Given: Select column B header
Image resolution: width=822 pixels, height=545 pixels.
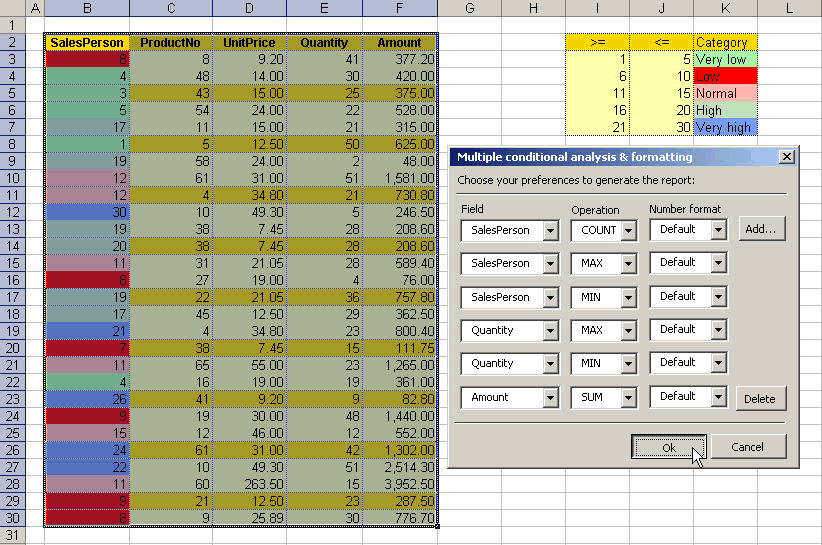Looking at the screenshot, I should [x=87, y=8].
